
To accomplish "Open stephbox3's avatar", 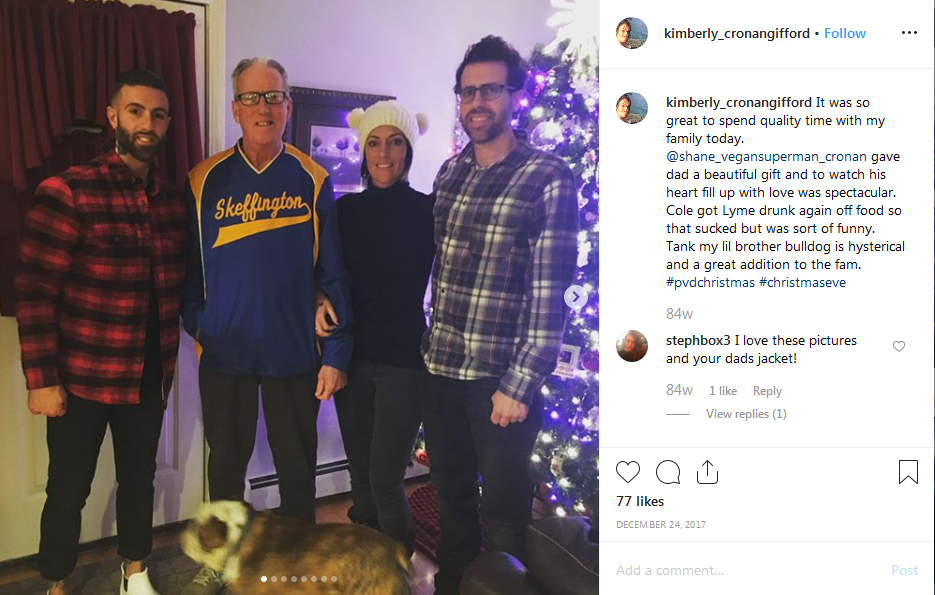I will (x=631, y=346).
